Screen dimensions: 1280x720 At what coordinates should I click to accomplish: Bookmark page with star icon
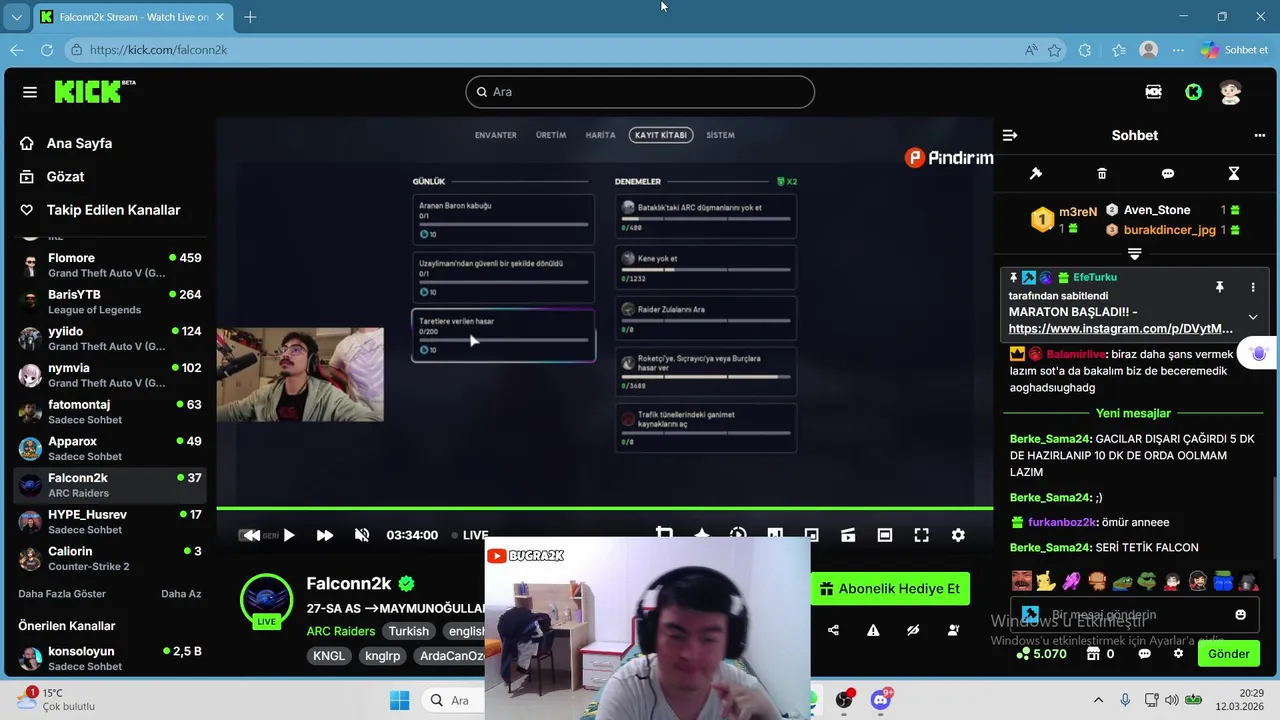(x=1054, y=50)
